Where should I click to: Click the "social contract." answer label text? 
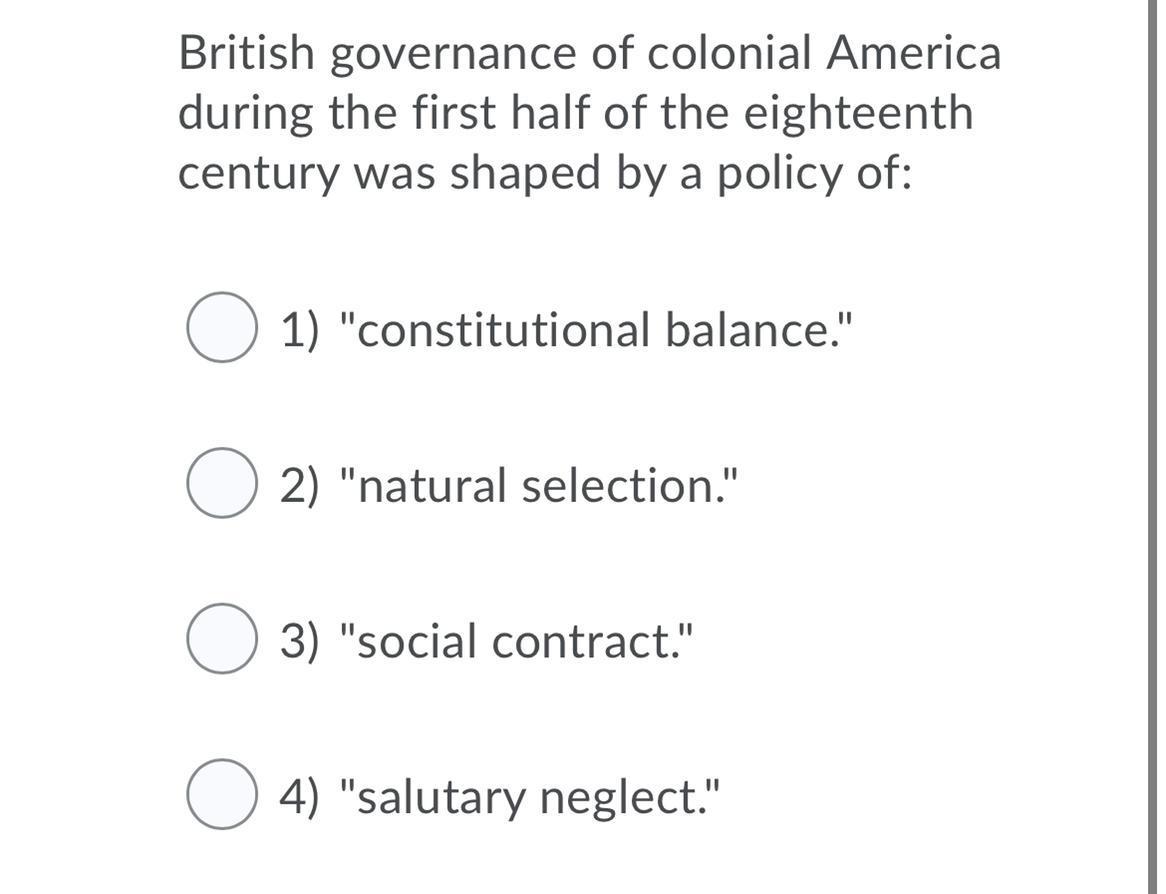514,641
